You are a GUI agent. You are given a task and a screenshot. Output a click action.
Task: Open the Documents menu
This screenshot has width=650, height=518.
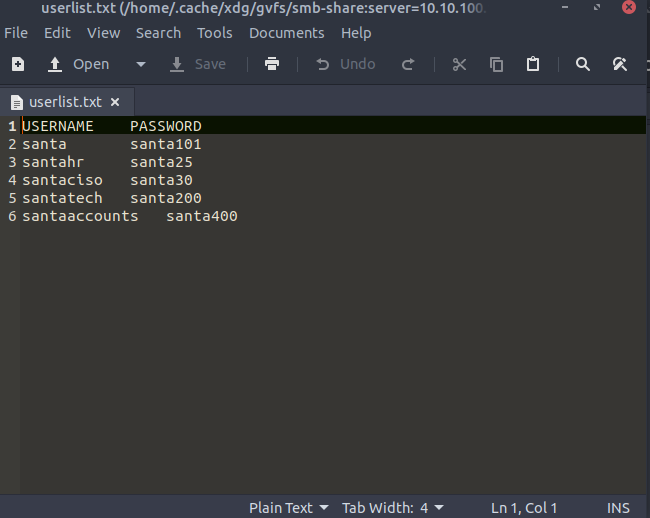287,33
